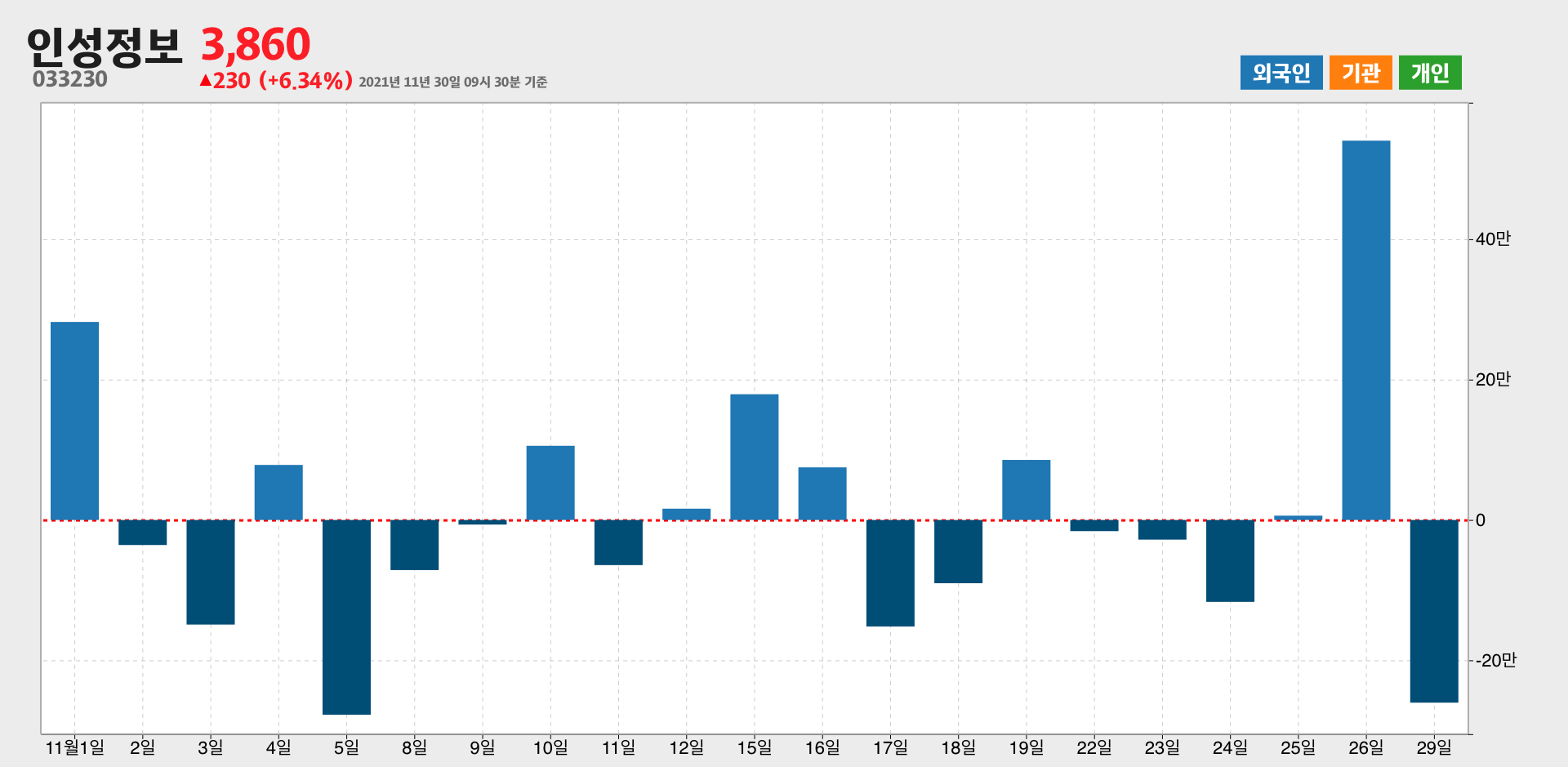Click the 26일 x-axis date label
The width and height of the screenshot is (1568, 767).
[1366, 747]
